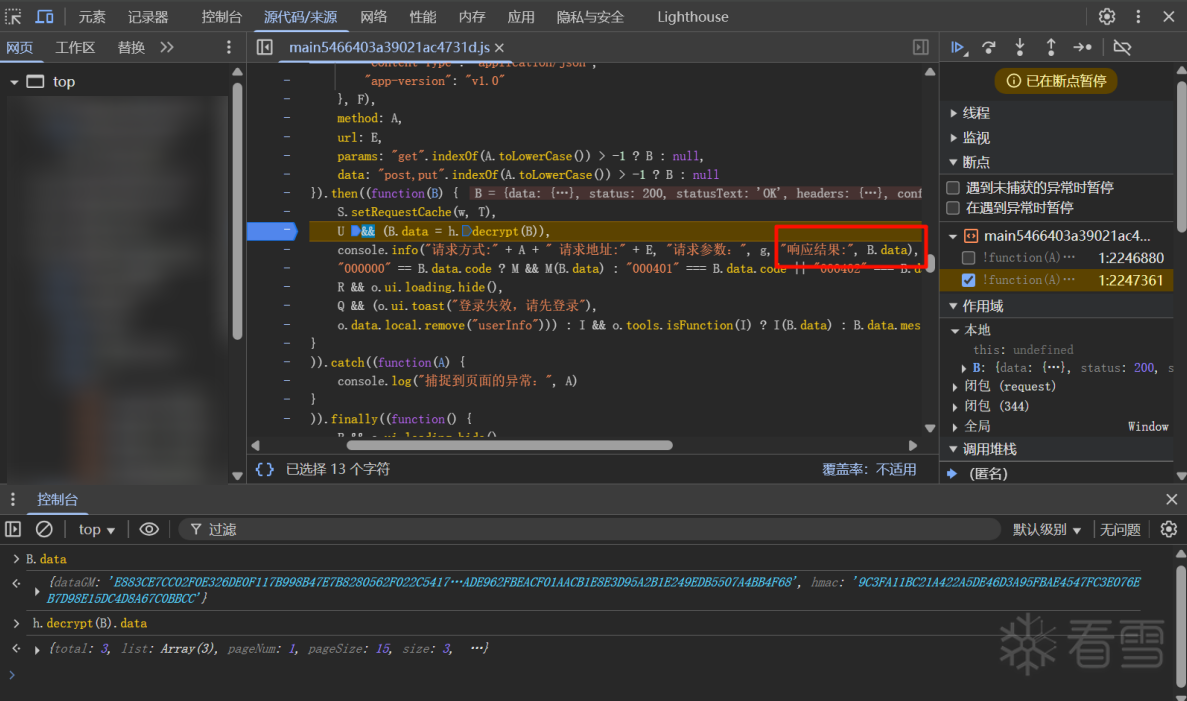The width and height of the screenshot is (1187, 701).
Task: Open the 默认级别 log level dropdown
Action: (1046, 529)
